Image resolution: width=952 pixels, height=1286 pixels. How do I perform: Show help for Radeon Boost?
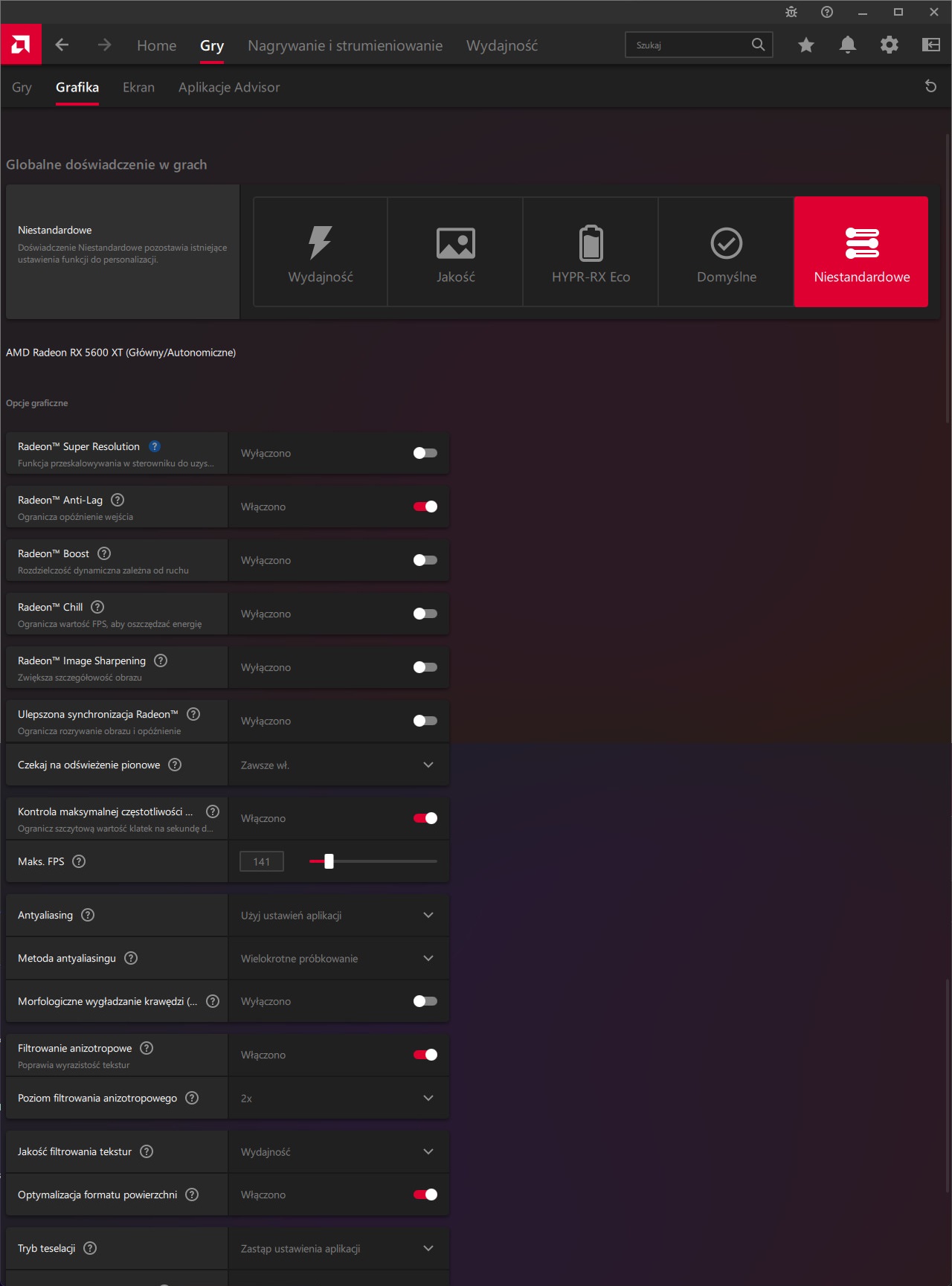pos(104,553)
